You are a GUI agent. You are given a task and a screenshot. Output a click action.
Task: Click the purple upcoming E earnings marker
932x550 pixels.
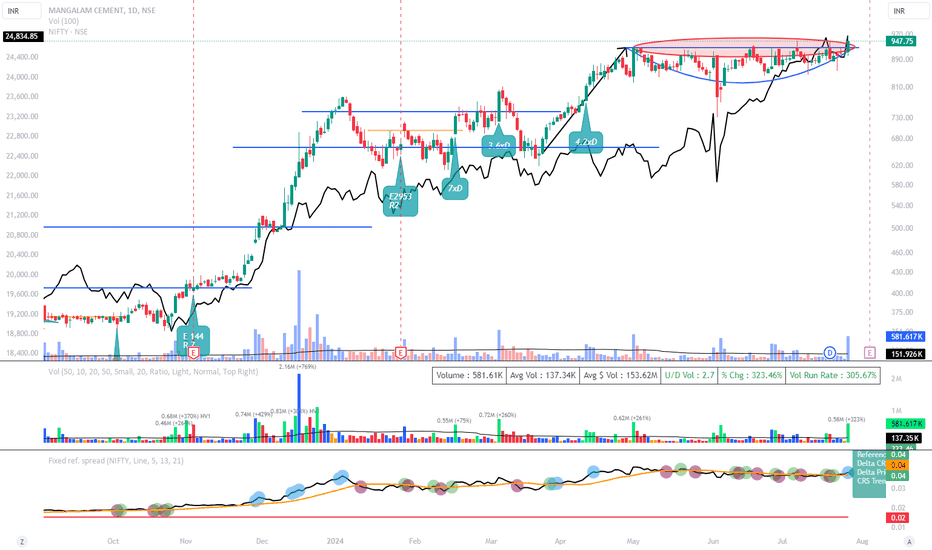[870, 353]
